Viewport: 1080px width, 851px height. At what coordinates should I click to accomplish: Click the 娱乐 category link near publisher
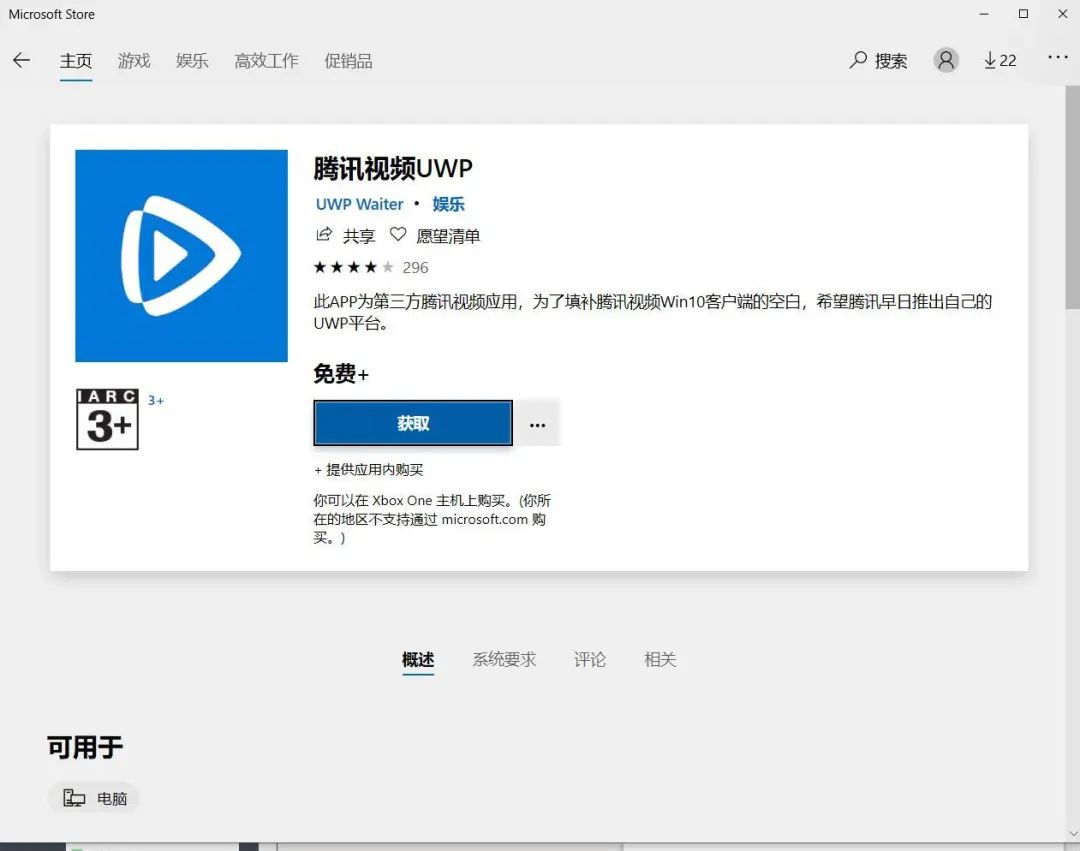447,204
